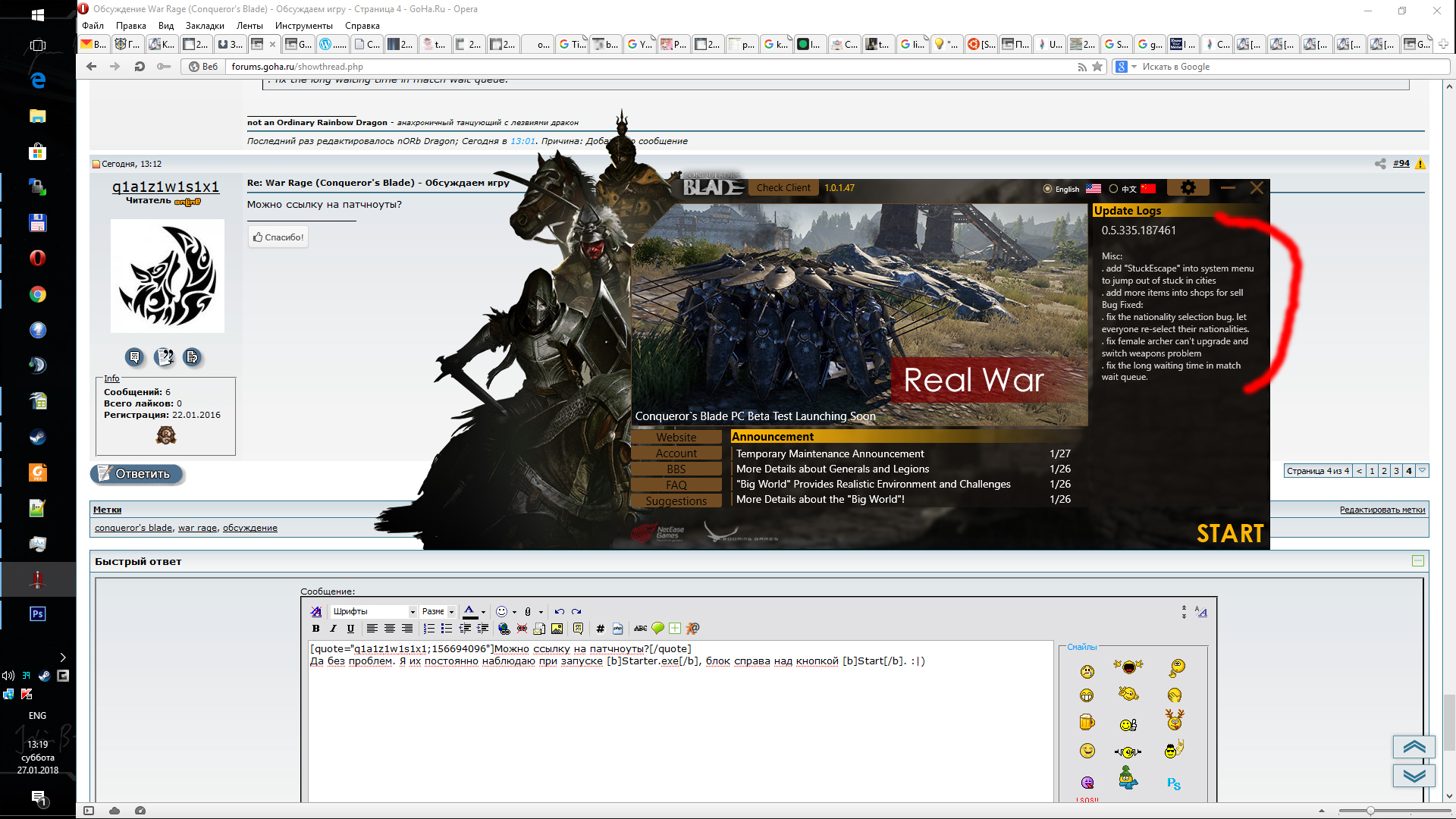This screenshot has height=819, width=1456.
Task: Click the Ответить reply button
Action: 137,474
